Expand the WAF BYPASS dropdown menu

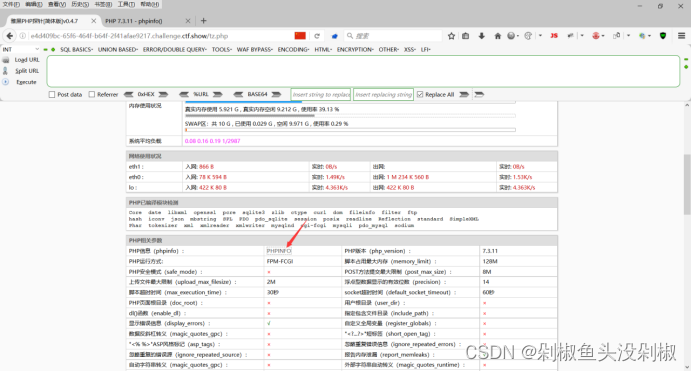click(x=255, y=49)
